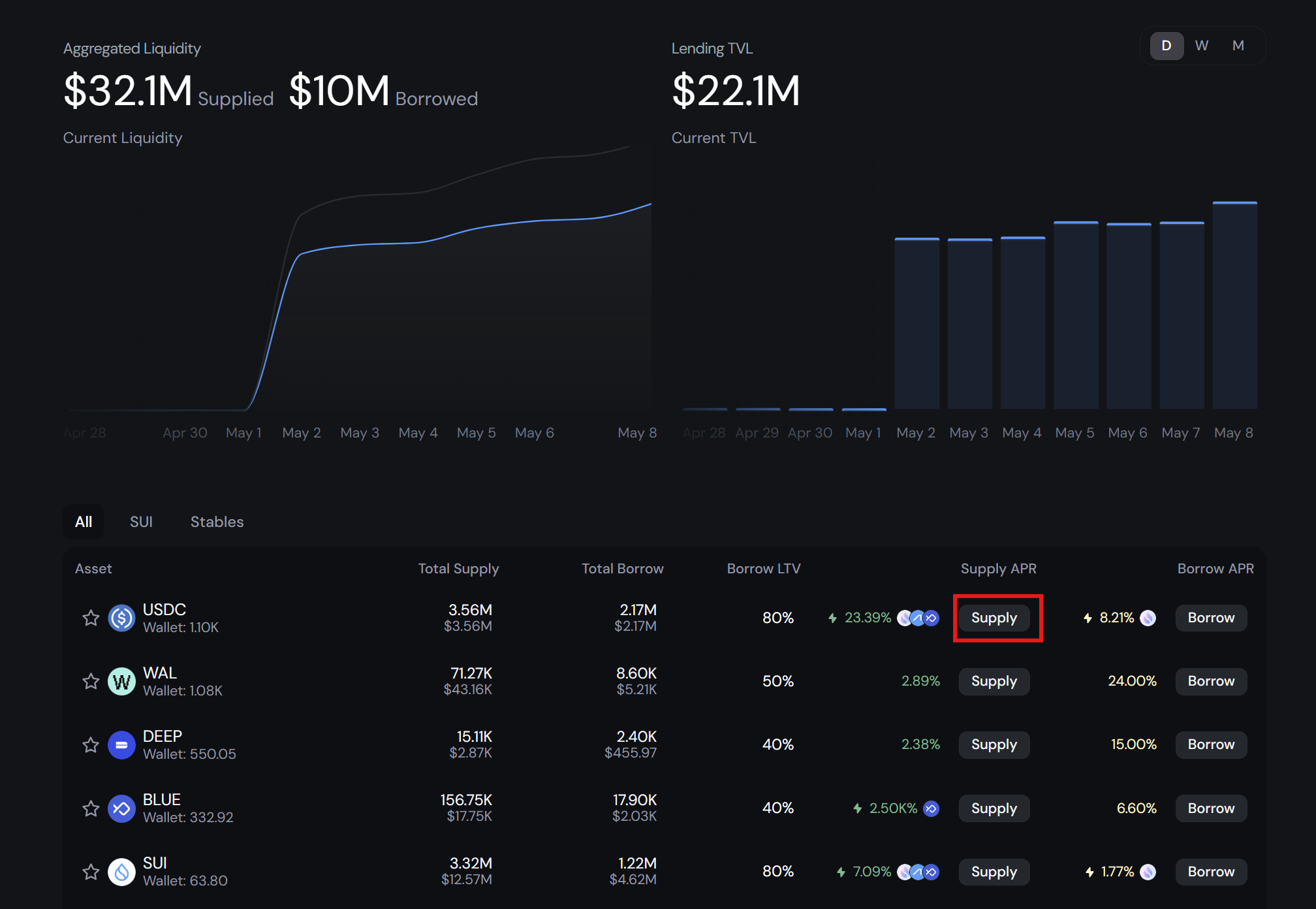Click USDC supply reward token icons
1316x909 pixels.
tap(918, 618)
